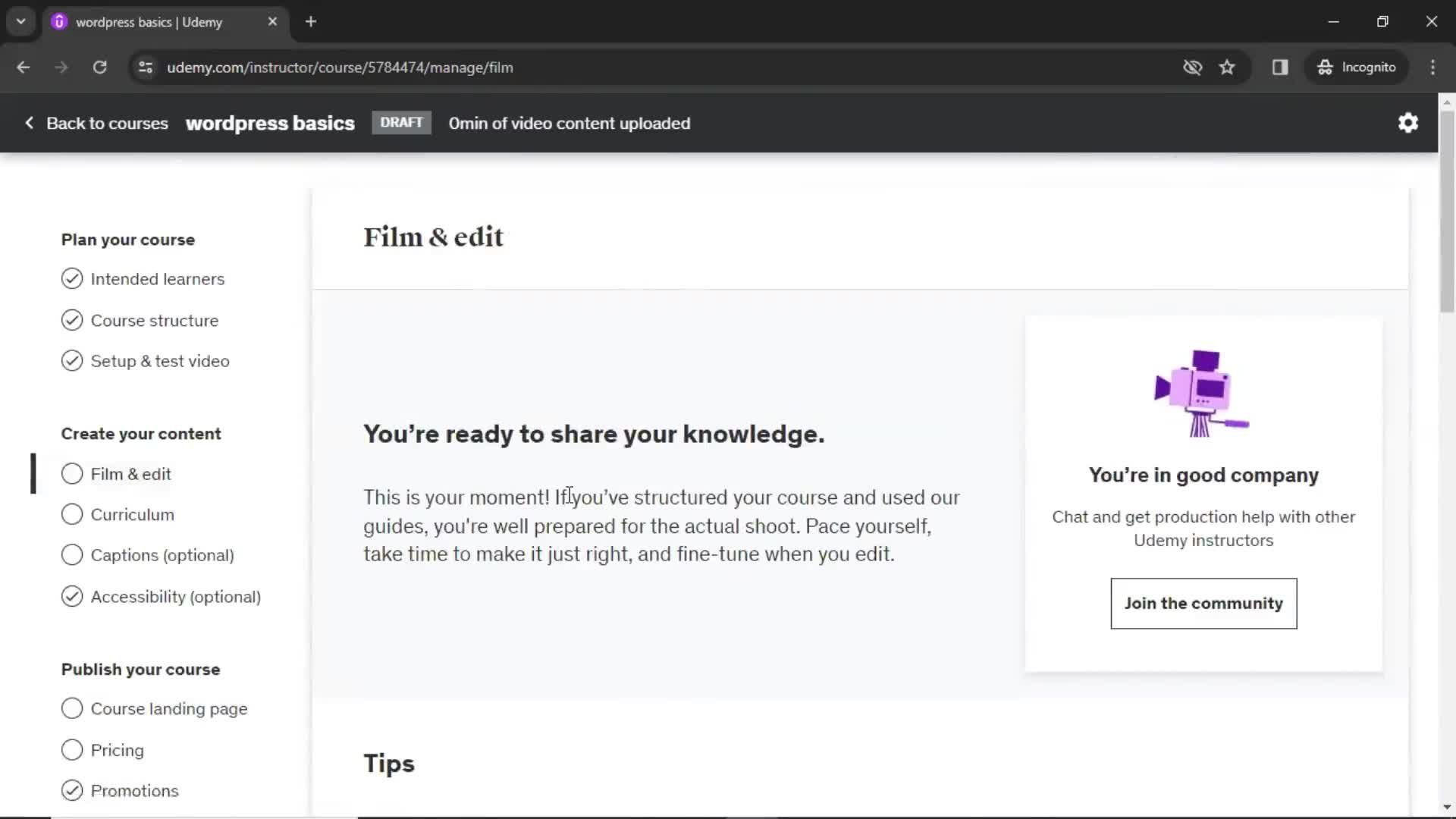Expand the Captions optional section

pos(162,555)
